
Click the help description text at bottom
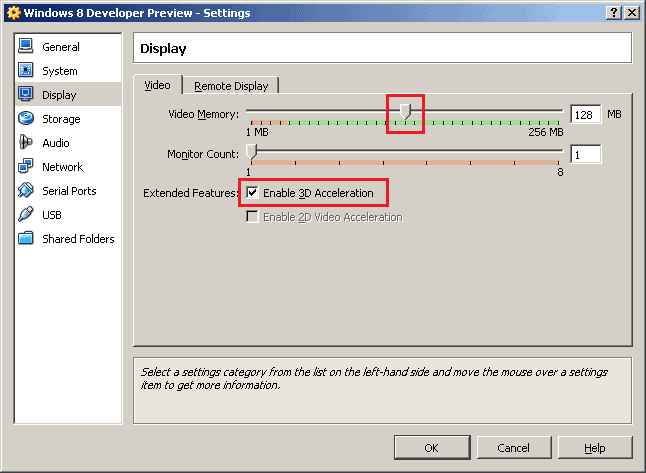tap(374, 379)
